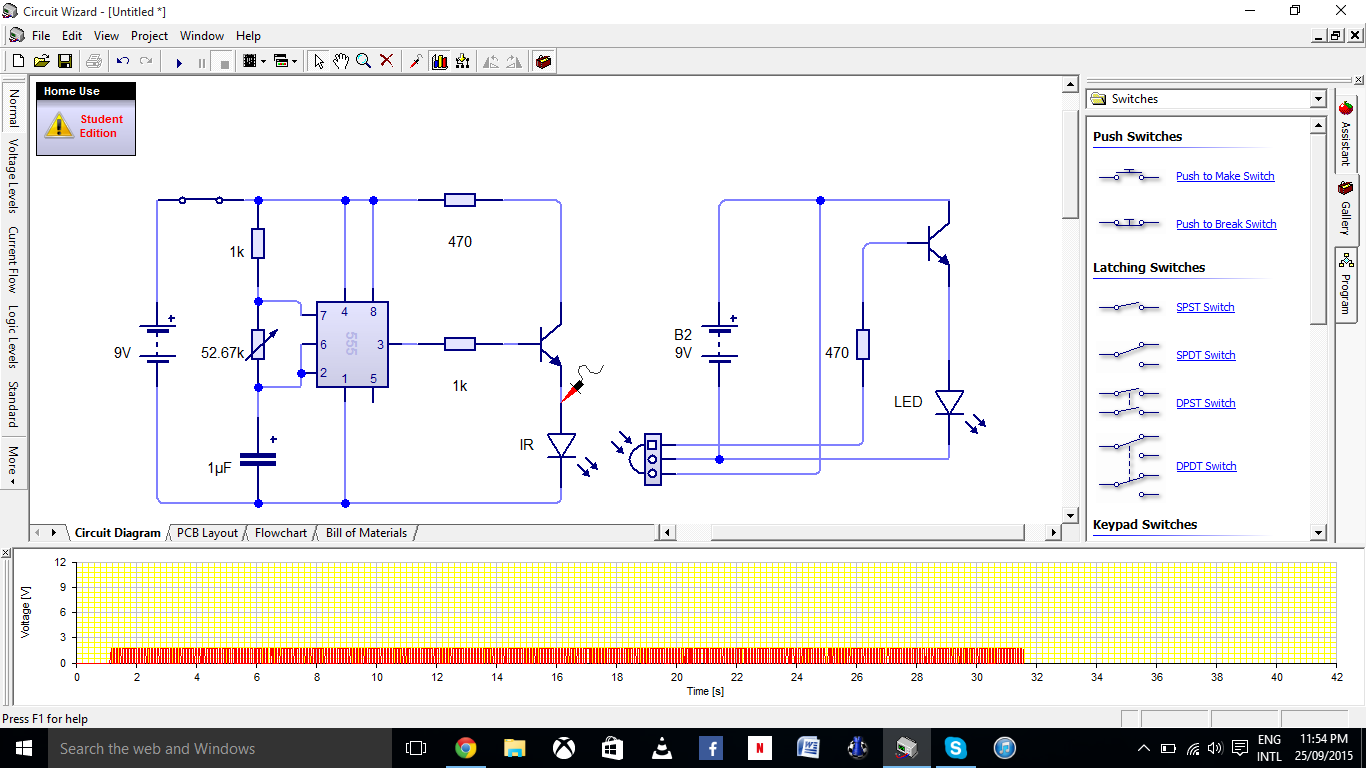Open the Gallery side panel tab
1366x768 pixels.
[x=1345, y=209]
